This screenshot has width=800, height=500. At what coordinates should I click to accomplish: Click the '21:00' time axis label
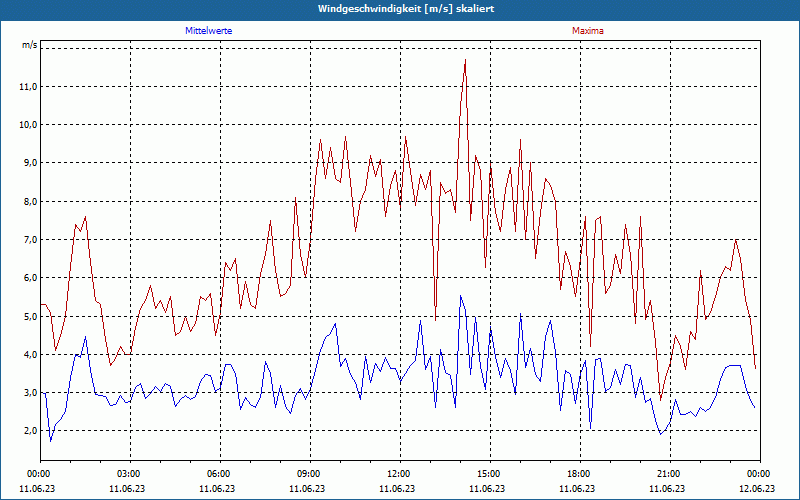click(x=670, y=474)
